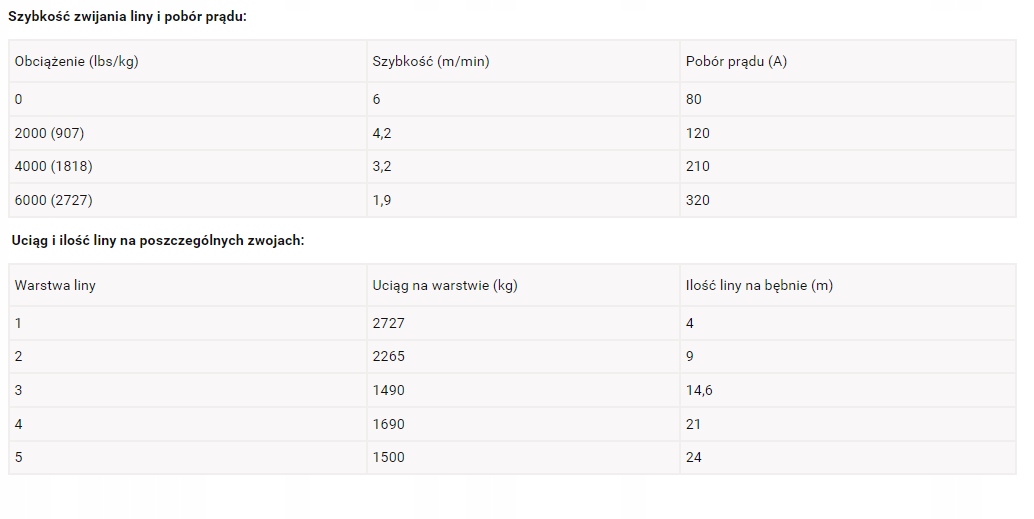This screenshot has height=519, width=1034.
Task: Click the speed value "3,2"
Action: click(382, 166)
